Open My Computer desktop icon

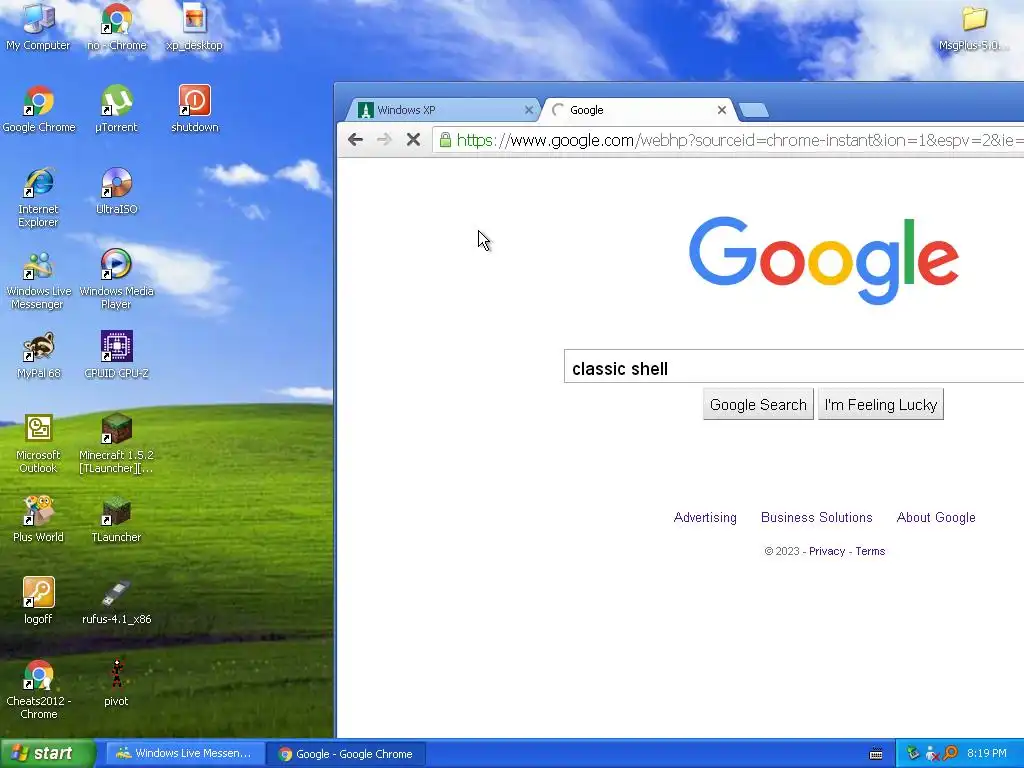pos(38,26)
